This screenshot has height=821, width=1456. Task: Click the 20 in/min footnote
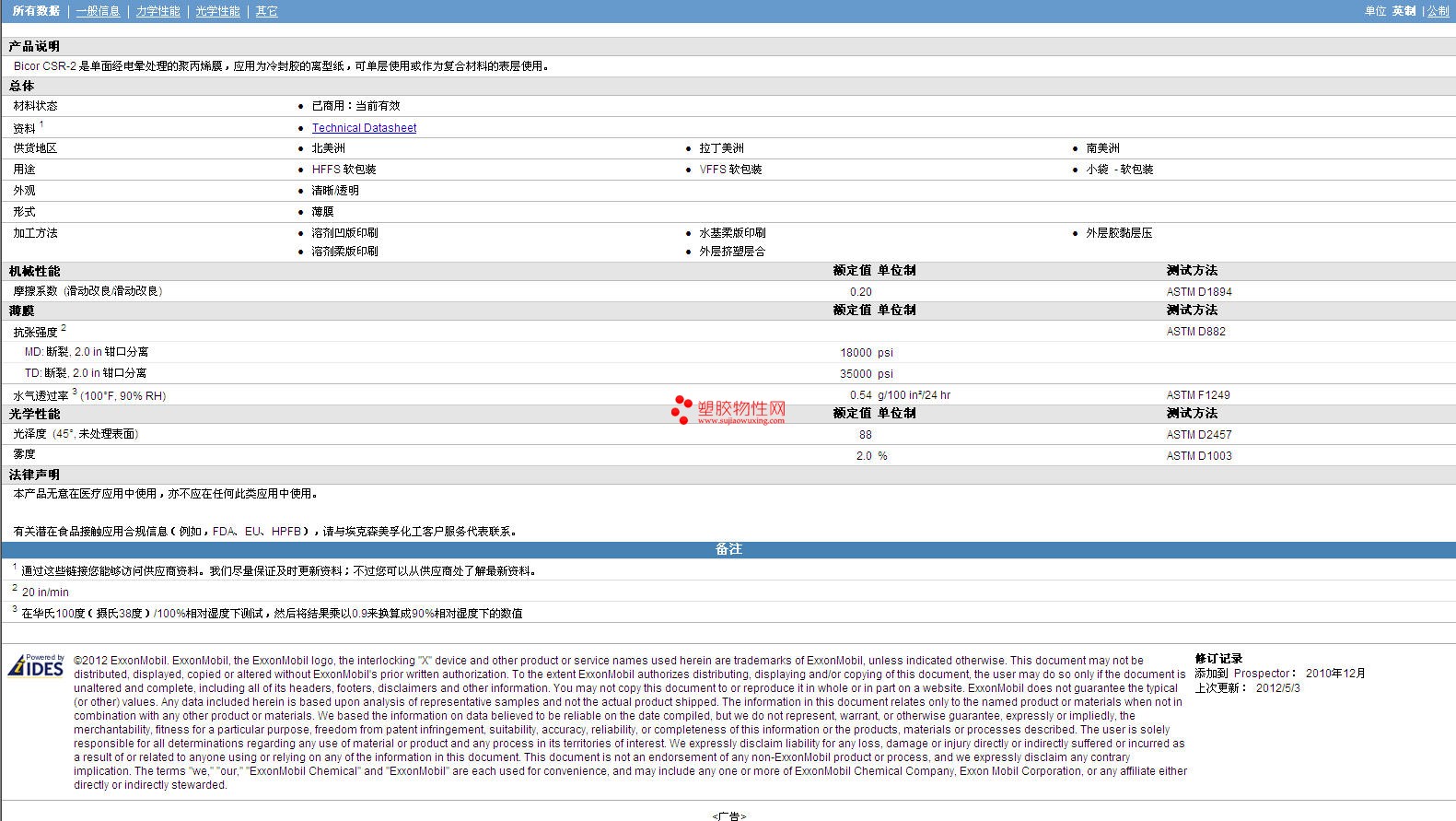tap(45, 592)
